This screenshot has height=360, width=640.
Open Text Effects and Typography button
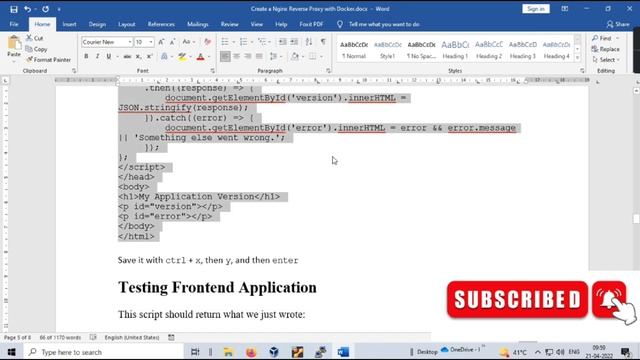(164, 56)
